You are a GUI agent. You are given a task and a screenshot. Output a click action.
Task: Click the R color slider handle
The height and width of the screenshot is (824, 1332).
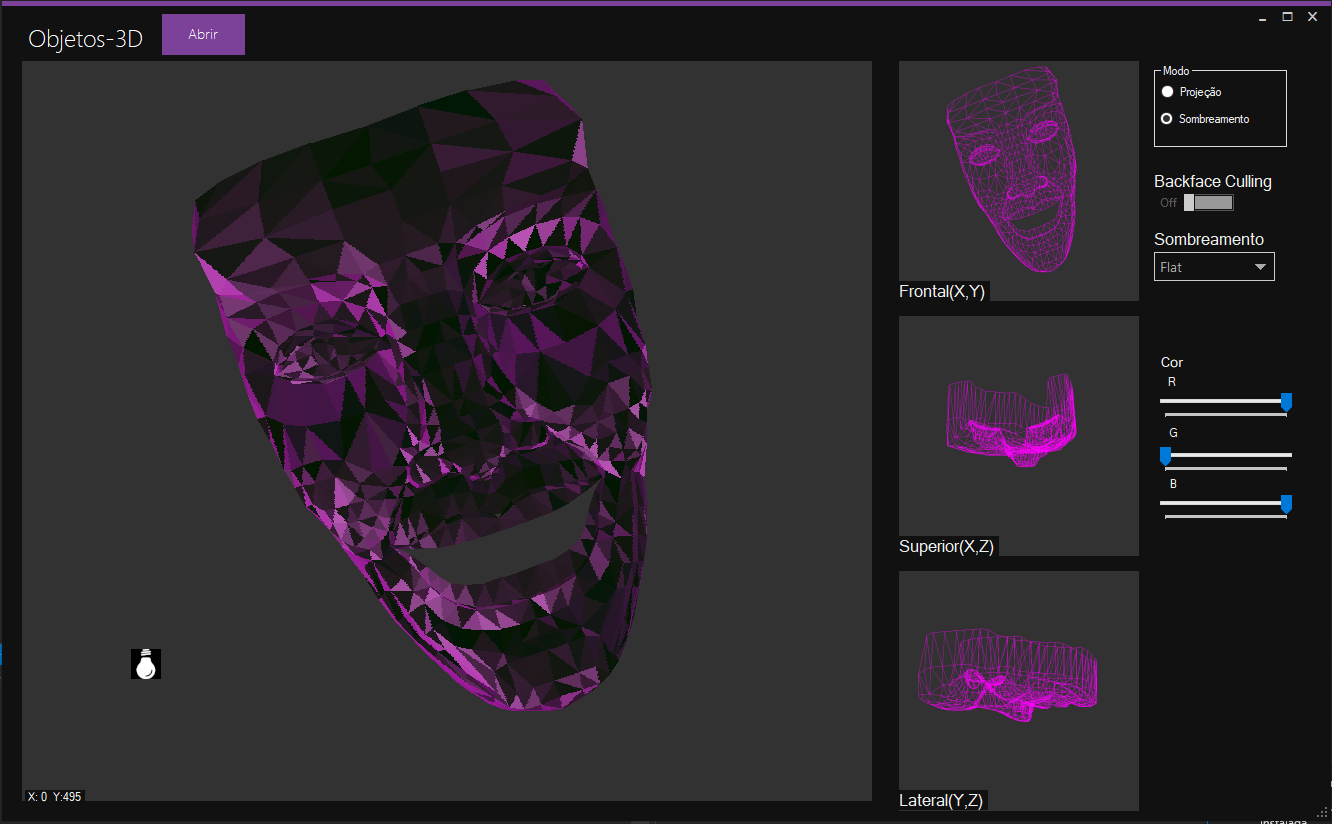[x=1286, y=401]
